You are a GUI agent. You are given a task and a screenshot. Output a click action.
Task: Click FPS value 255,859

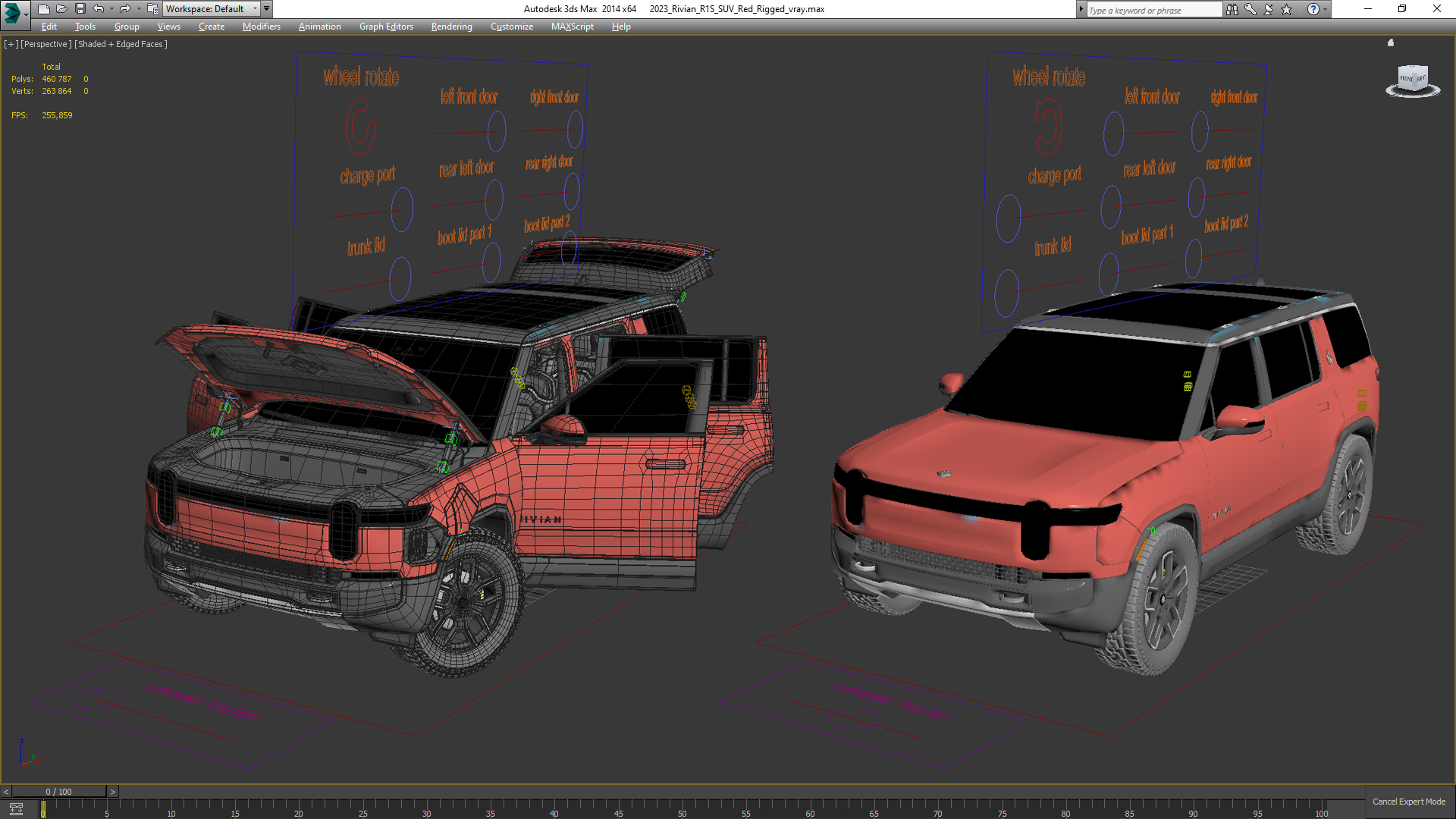58,115
